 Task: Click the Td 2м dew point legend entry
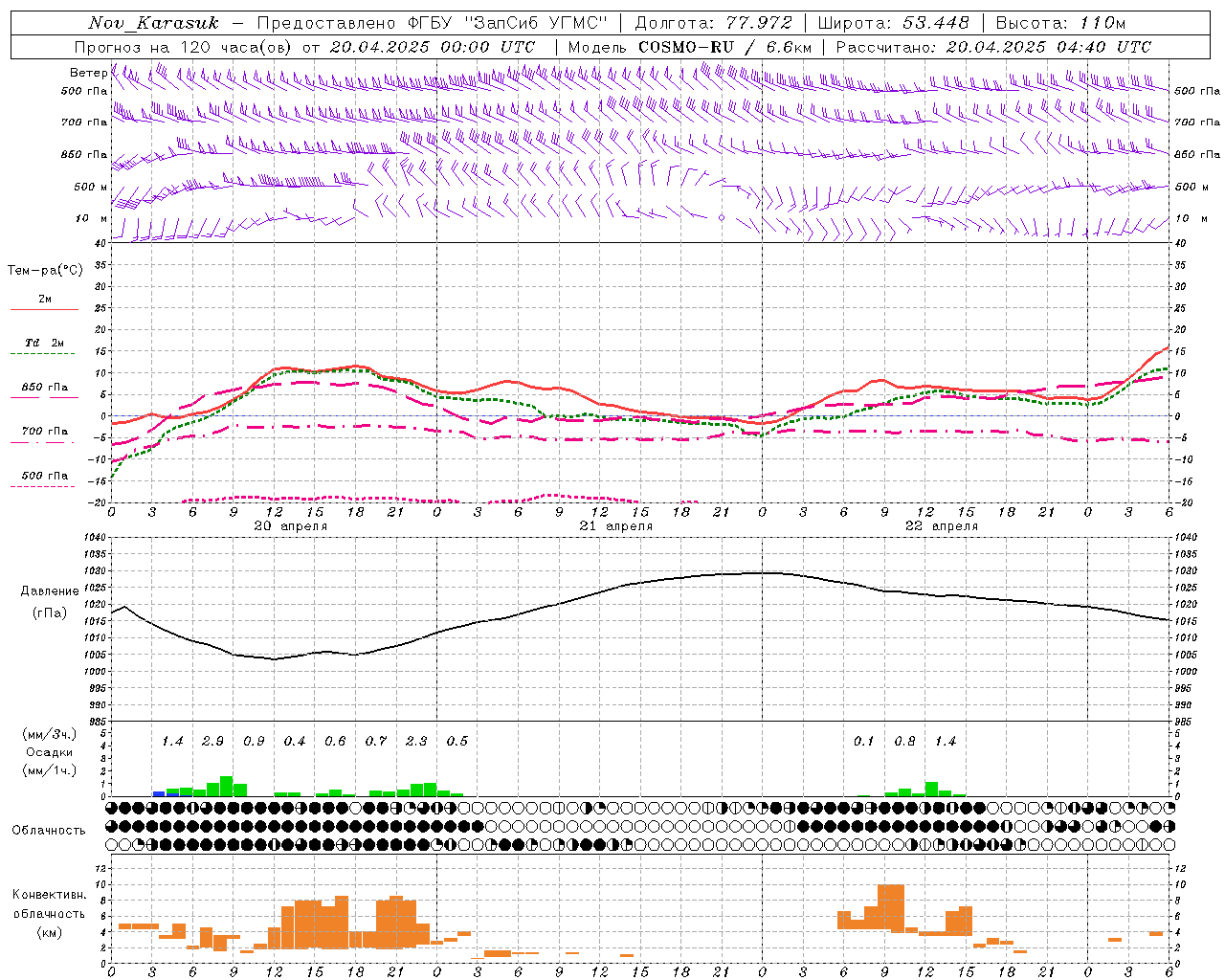(45, 343)
